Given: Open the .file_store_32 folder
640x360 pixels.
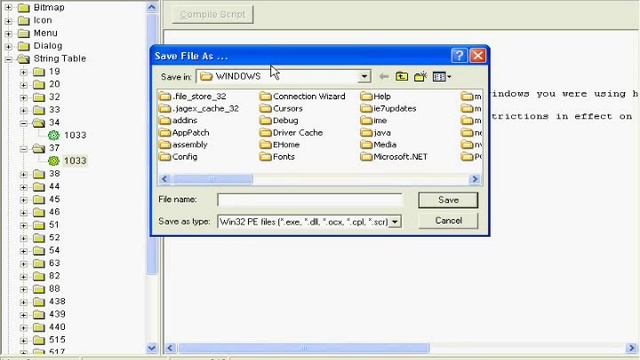Looking at the screenshot, I should pos(193,97).
